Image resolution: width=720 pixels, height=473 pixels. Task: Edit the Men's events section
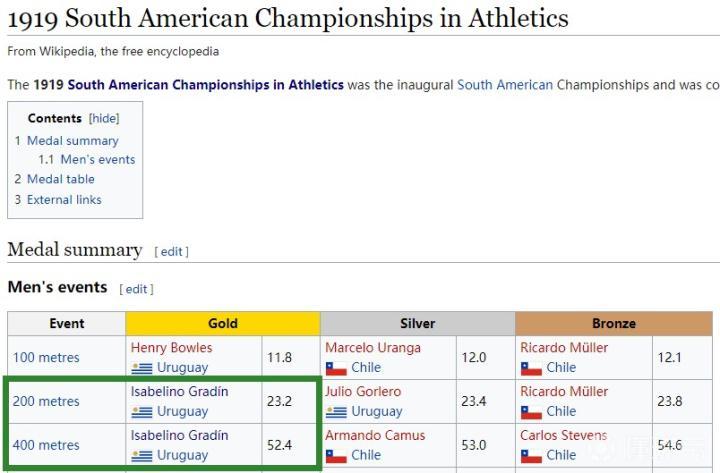pos(137,289)
